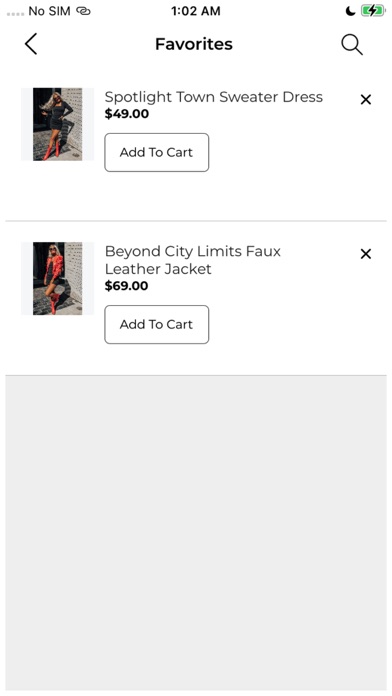Screen dimensions: 392x696
Task: Tap the signal strength dots indicator
Action: [16, 14]
